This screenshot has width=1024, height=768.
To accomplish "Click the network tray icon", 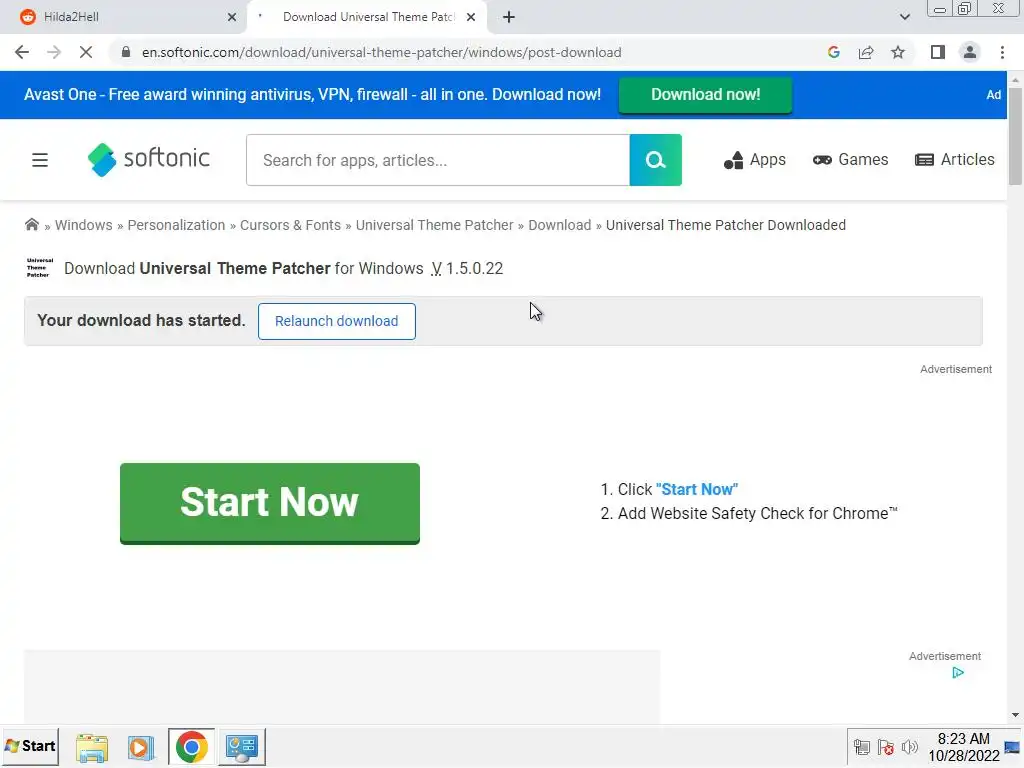I will click(x=862, y=747).
